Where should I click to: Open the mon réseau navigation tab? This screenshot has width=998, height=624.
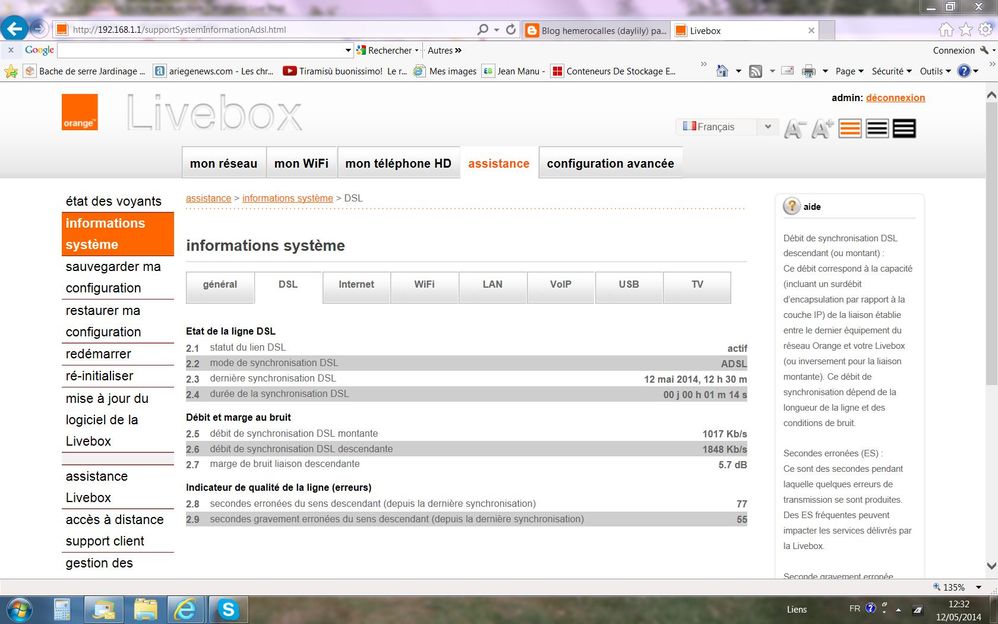(x=223, y=163)
